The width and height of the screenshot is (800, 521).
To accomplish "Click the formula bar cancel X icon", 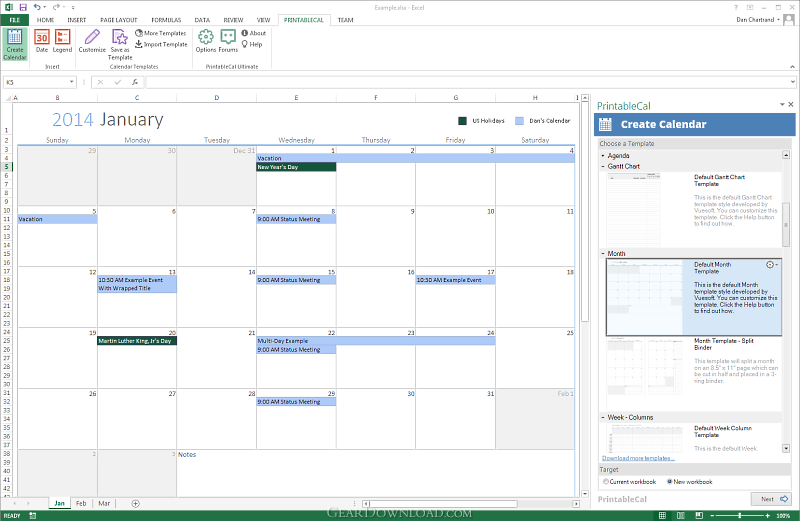I will 101,82.
